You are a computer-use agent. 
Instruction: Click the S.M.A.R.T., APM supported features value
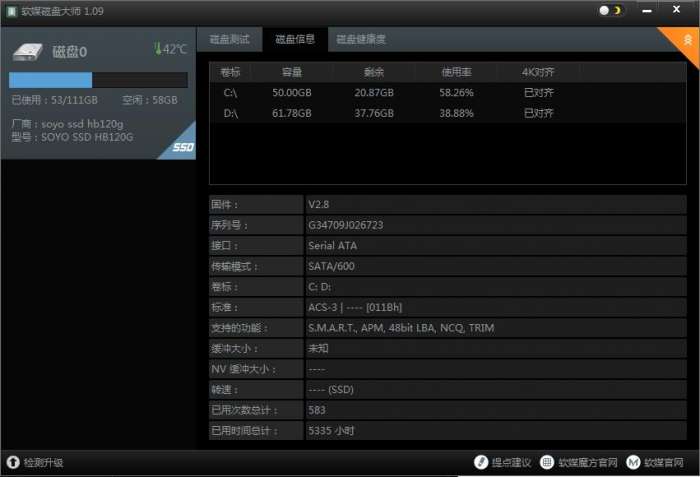(401, 328)
